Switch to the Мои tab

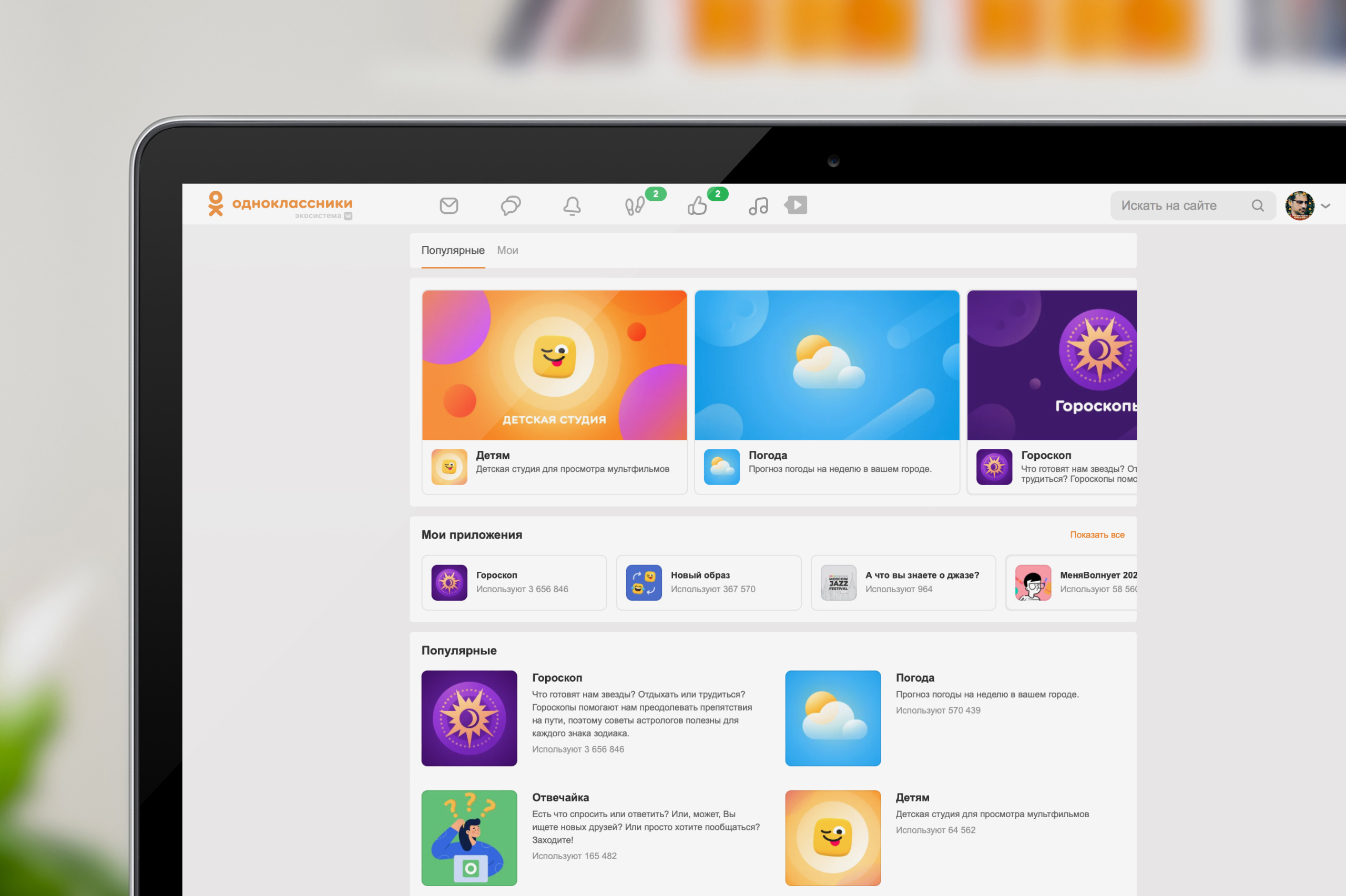click(x=507, y=250)
